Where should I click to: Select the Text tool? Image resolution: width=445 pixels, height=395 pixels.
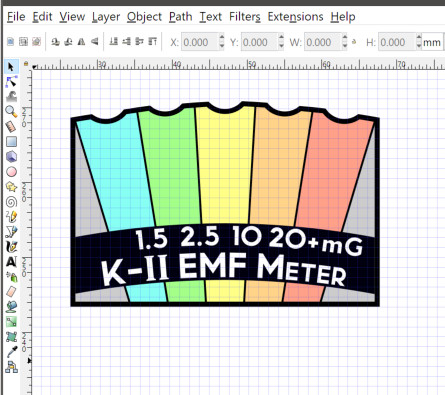11,262
